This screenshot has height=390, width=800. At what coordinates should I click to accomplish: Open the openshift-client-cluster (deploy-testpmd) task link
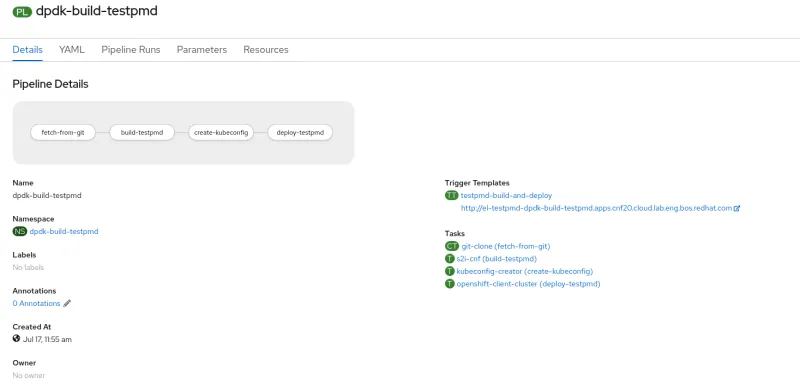click(528, 284)
